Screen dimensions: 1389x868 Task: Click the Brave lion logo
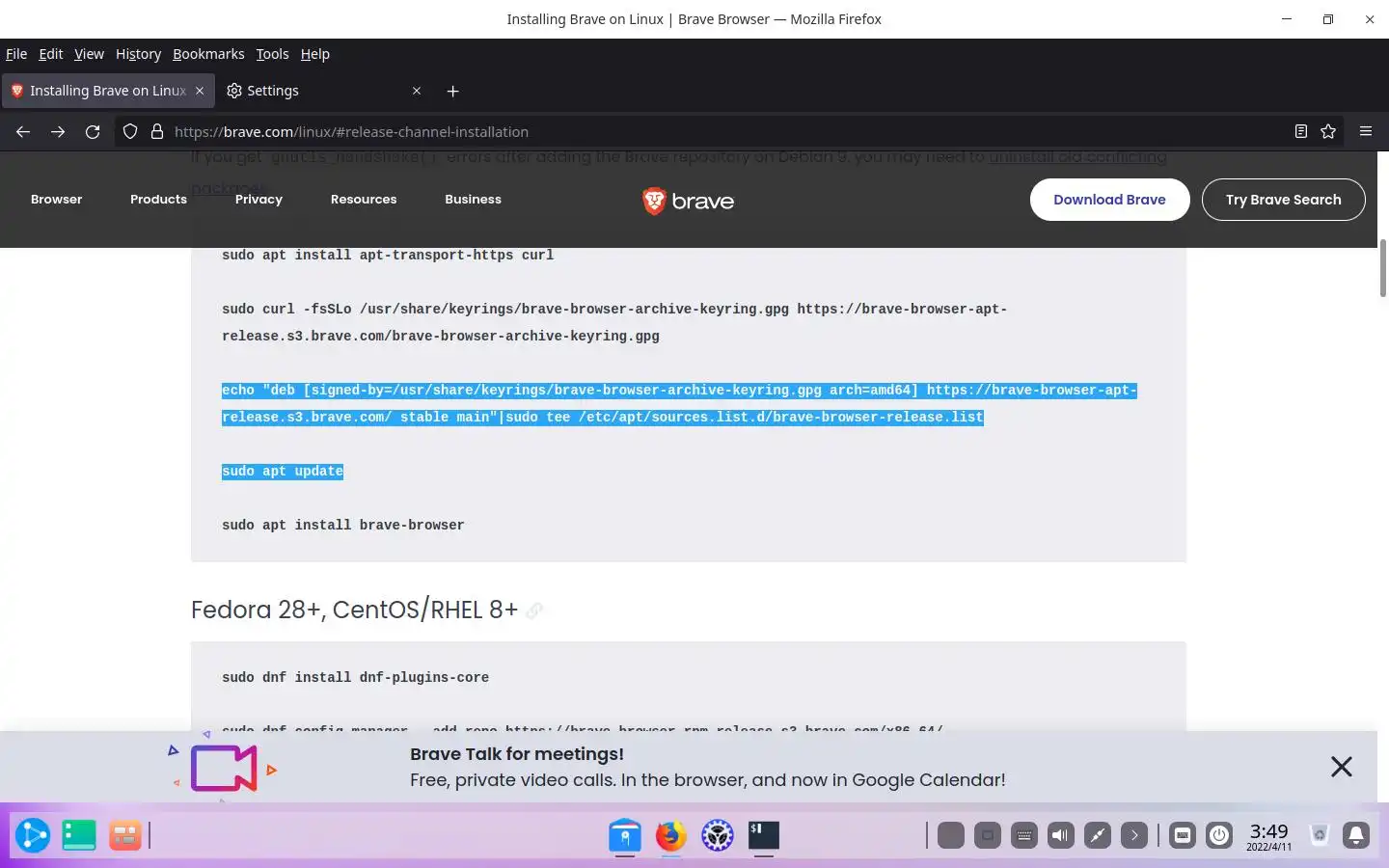pos(688,200)
